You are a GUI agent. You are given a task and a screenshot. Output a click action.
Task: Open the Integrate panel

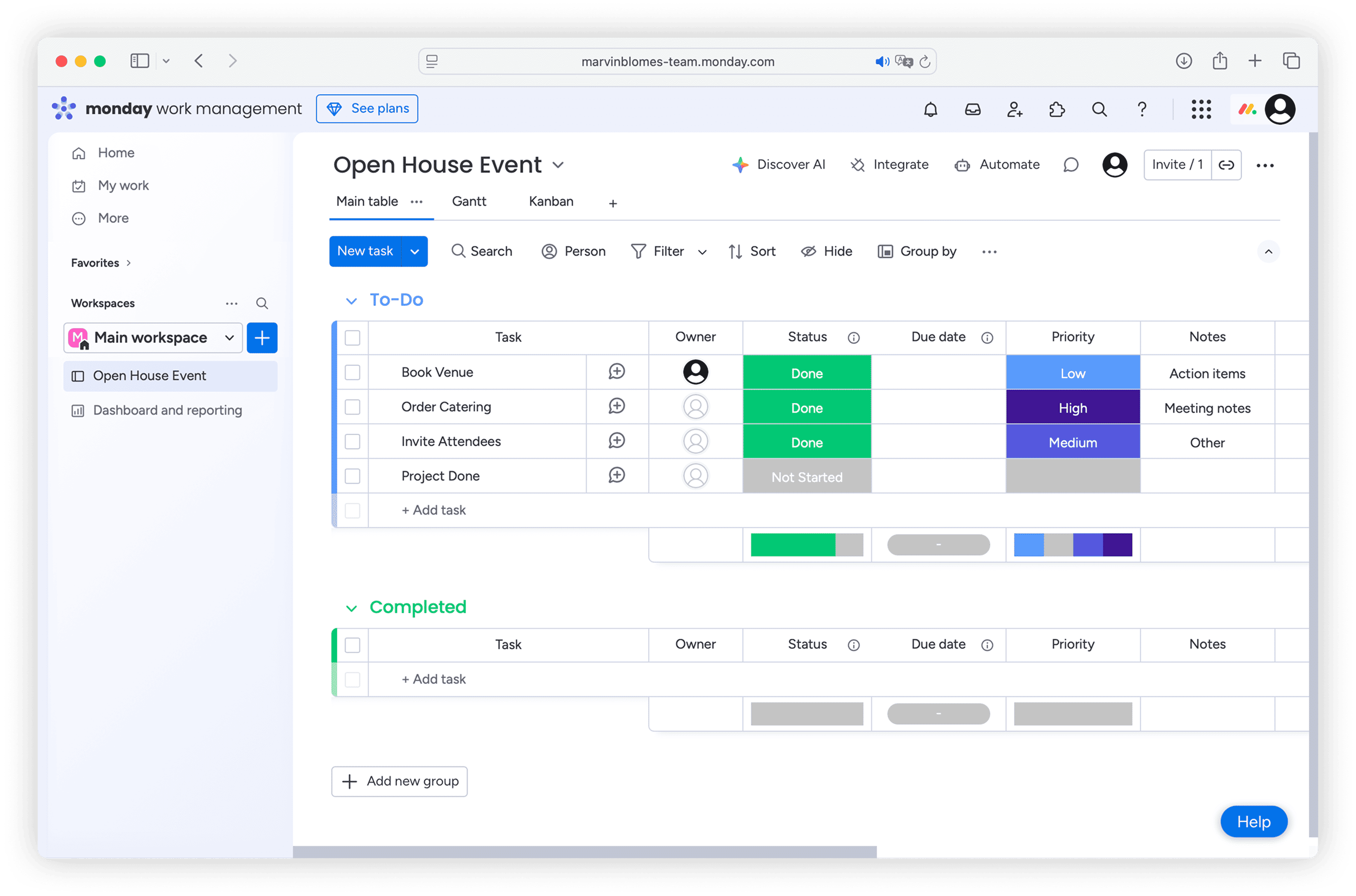click(889, 165)
